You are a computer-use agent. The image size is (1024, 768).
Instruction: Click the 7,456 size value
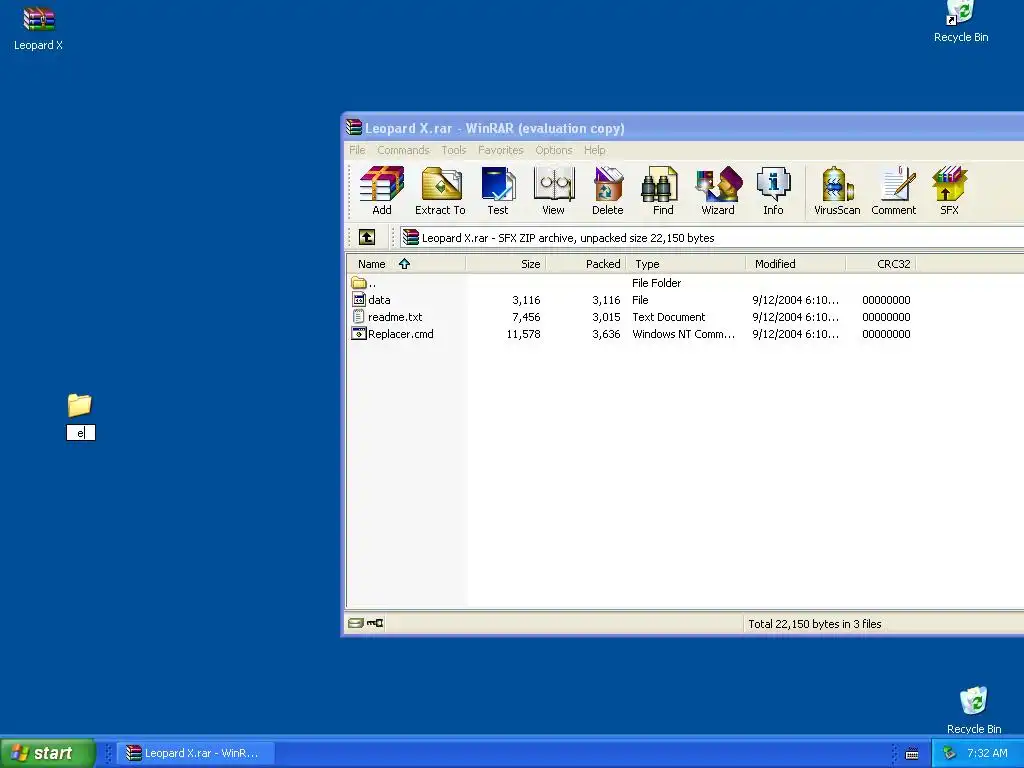(x=526, y=317)
